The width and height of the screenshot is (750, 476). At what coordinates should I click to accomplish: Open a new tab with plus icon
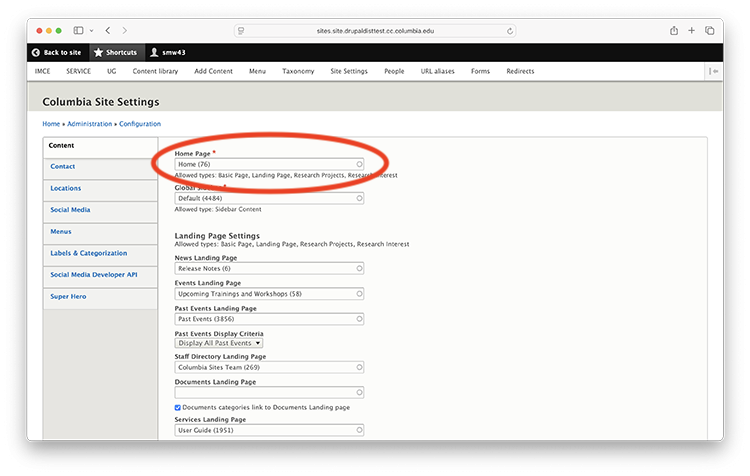click(691, 31)
